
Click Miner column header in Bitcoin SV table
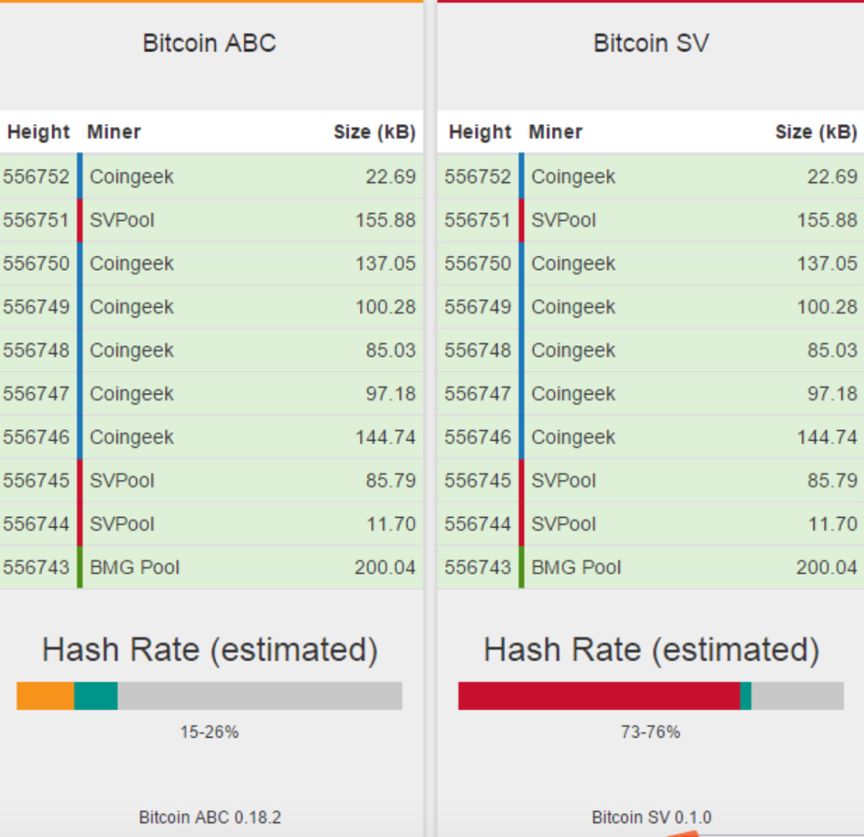coord(555,132)
